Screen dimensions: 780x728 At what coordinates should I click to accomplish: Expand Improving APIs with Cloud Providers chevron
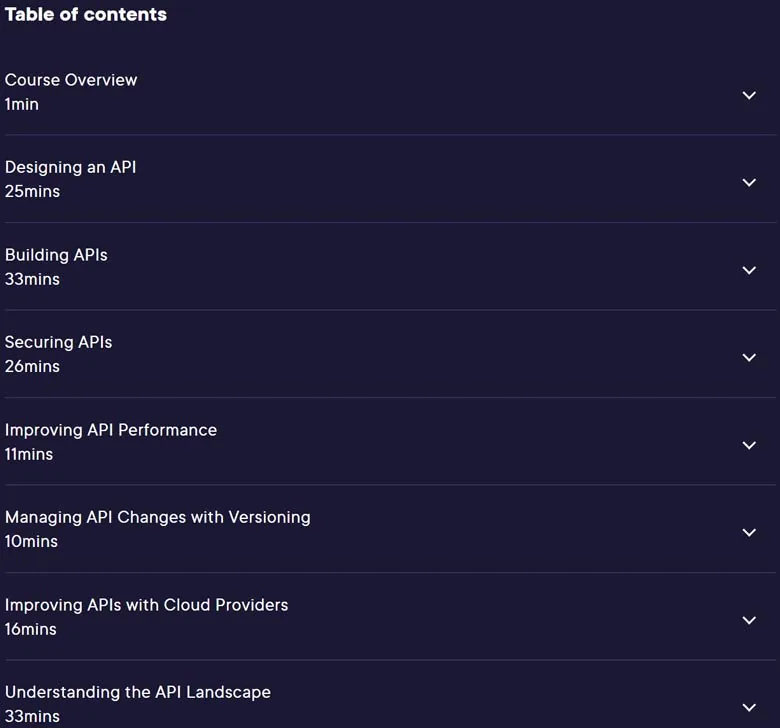tap(749, 620)
